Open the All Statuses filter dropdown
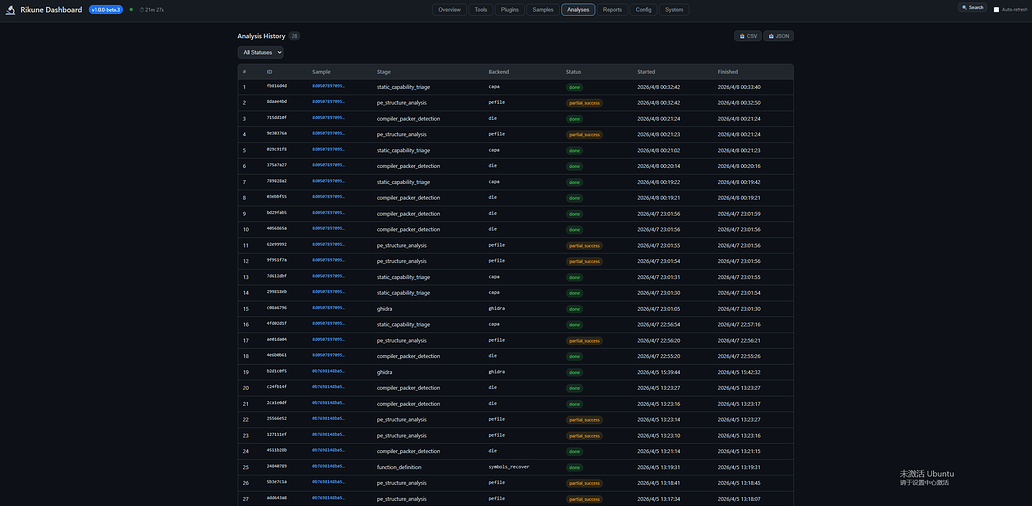The width and height of the screenshot is (1032, 506). [261, 52]
